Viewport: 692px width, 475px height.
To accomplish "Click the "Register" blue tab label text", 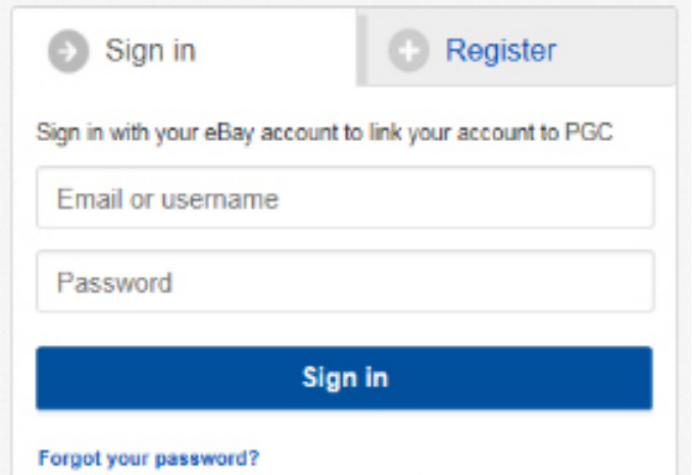I will [x=500, y=50].
